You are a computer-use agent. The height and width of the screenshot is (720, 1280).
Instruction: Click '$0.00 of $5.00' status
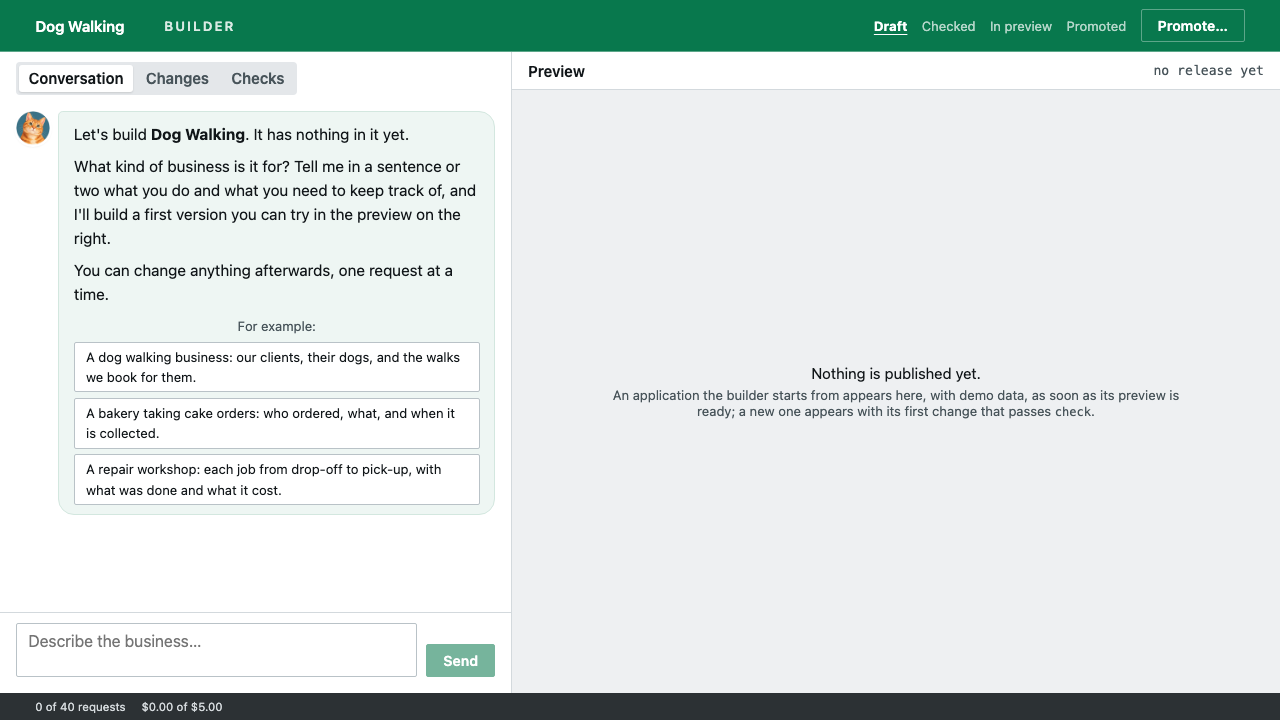tap(182, 707)
